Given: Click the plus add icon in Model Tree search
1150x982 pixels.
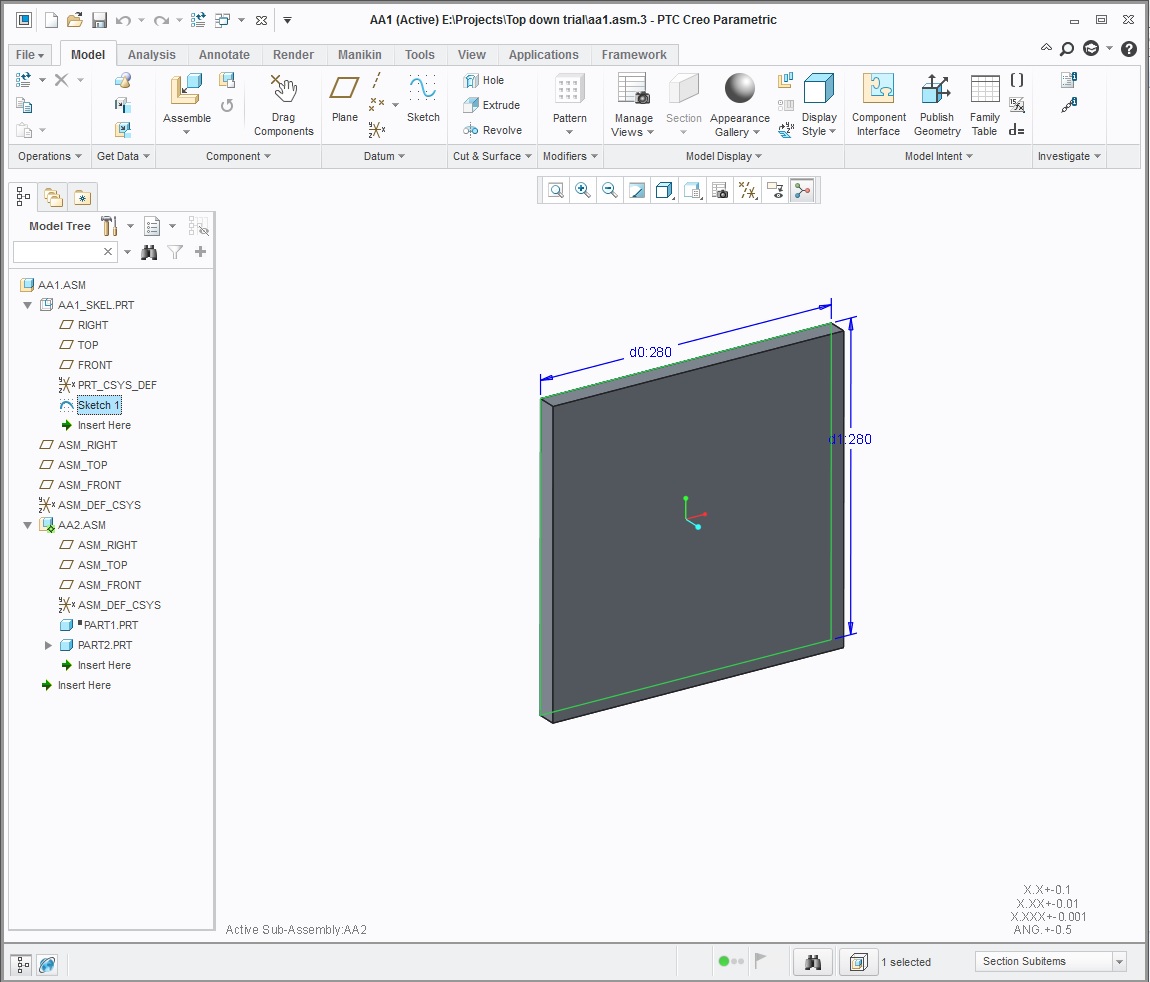Looking at the screenshot, I should (x=200, y=252).
